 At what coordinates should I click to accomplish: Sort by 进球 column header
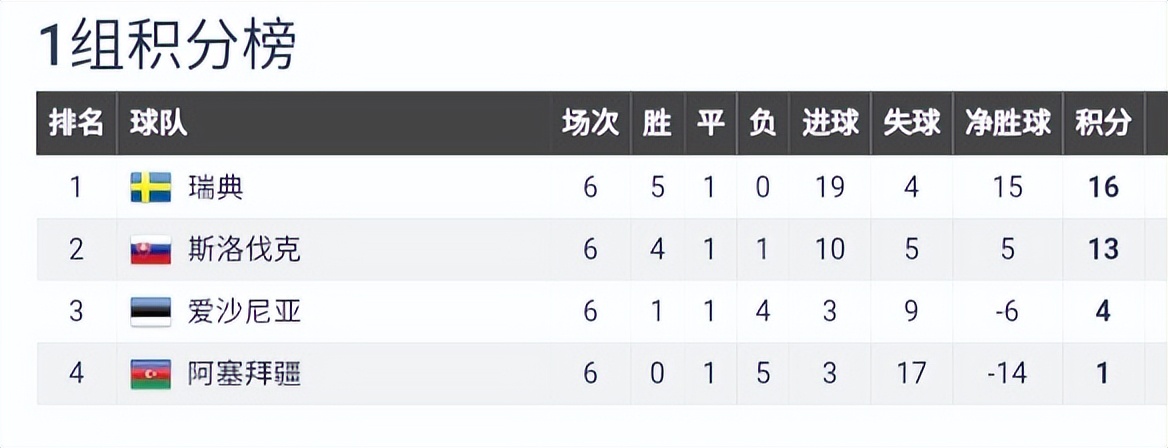coord(830,123)
